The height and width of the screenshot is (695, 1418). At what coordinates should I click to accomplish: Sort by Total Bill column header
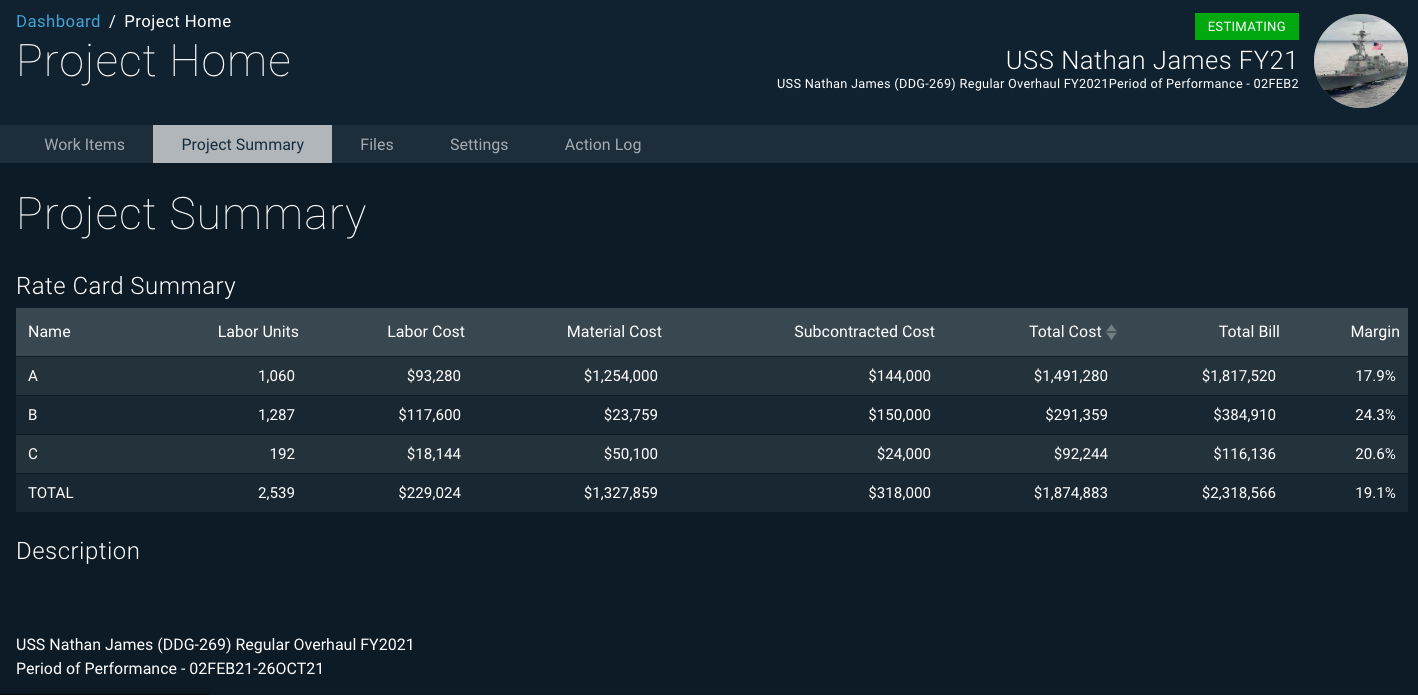(x=1248, y=332)
